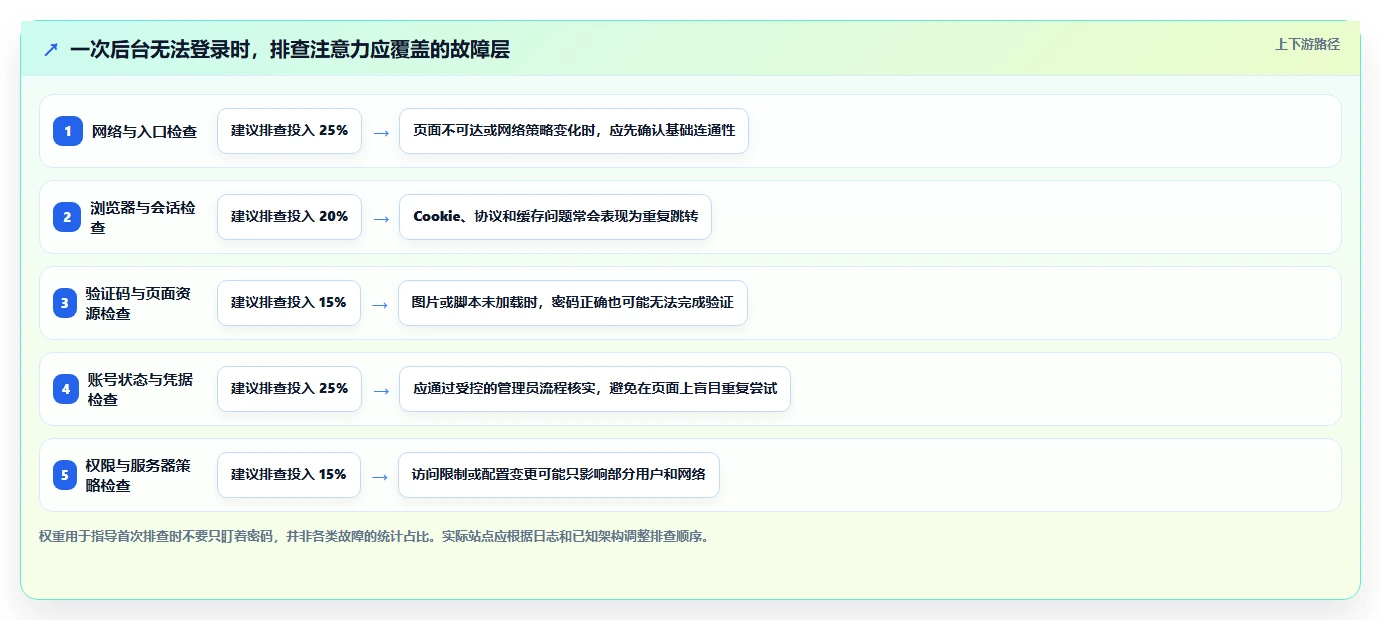Click 建议排查投入 25% pill in 网络与入口检查 row
This screenshot has height=620, width=1381.
click(289, 131)
